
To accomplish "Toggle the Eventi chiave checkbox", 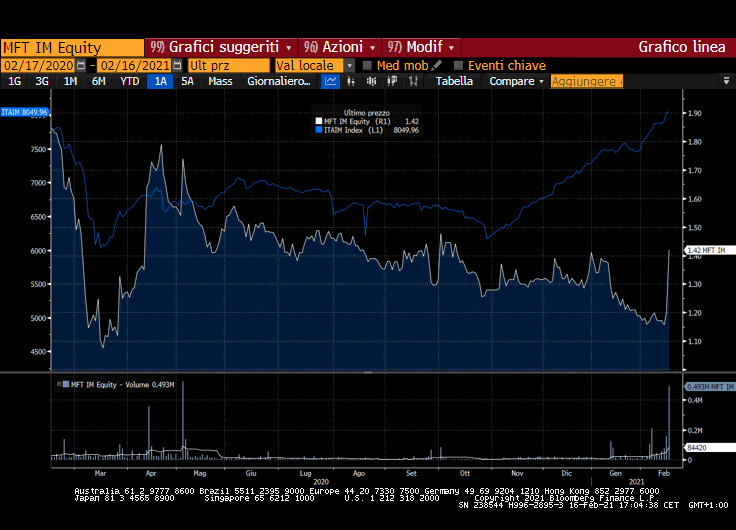I will pyautogui.click(x=459, y=65).
